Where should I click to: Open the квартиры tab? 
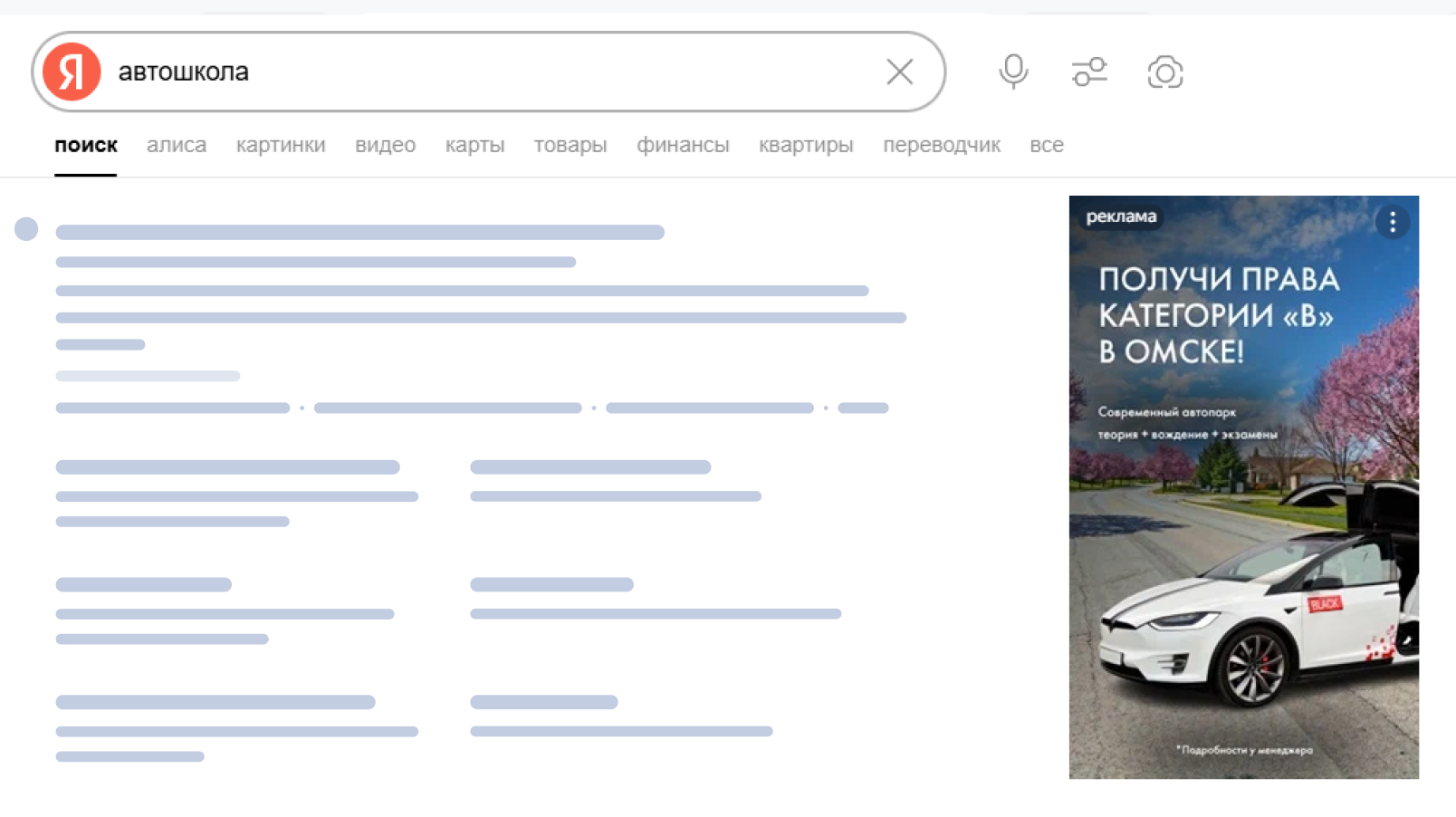806,145
